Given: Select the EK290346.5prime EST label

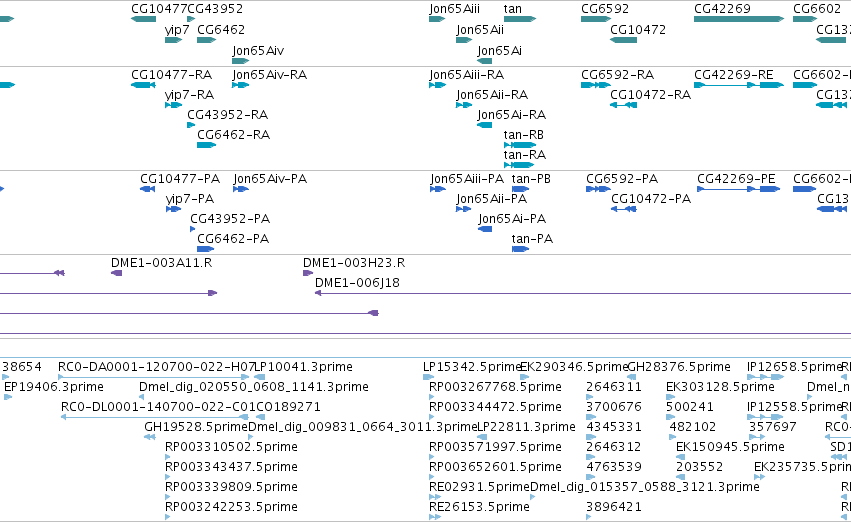Looking at the screenshot, I should click(573, 367).
